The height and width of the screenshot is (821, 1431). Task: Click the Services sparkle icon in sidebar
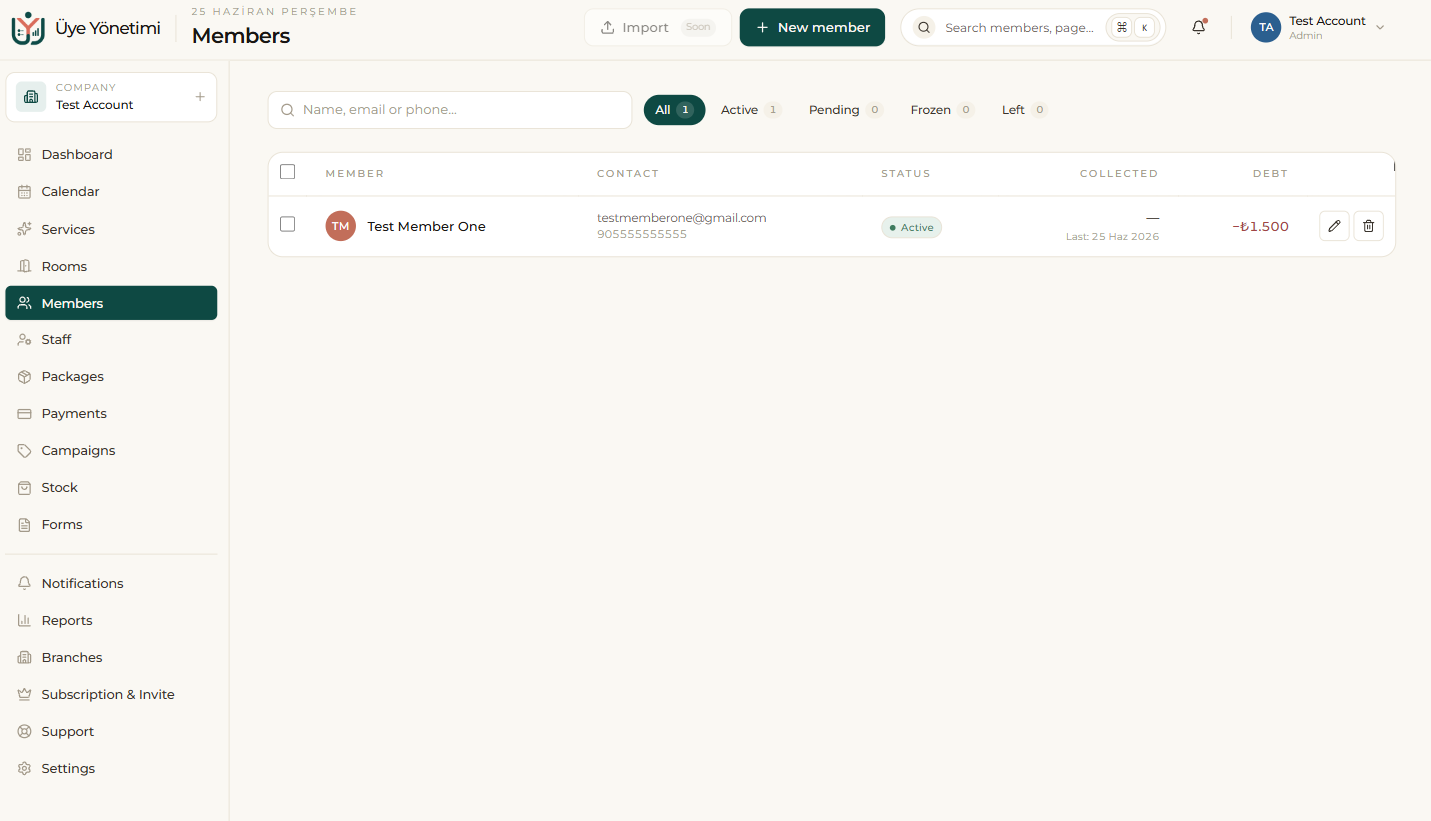[x=25, y=229]
